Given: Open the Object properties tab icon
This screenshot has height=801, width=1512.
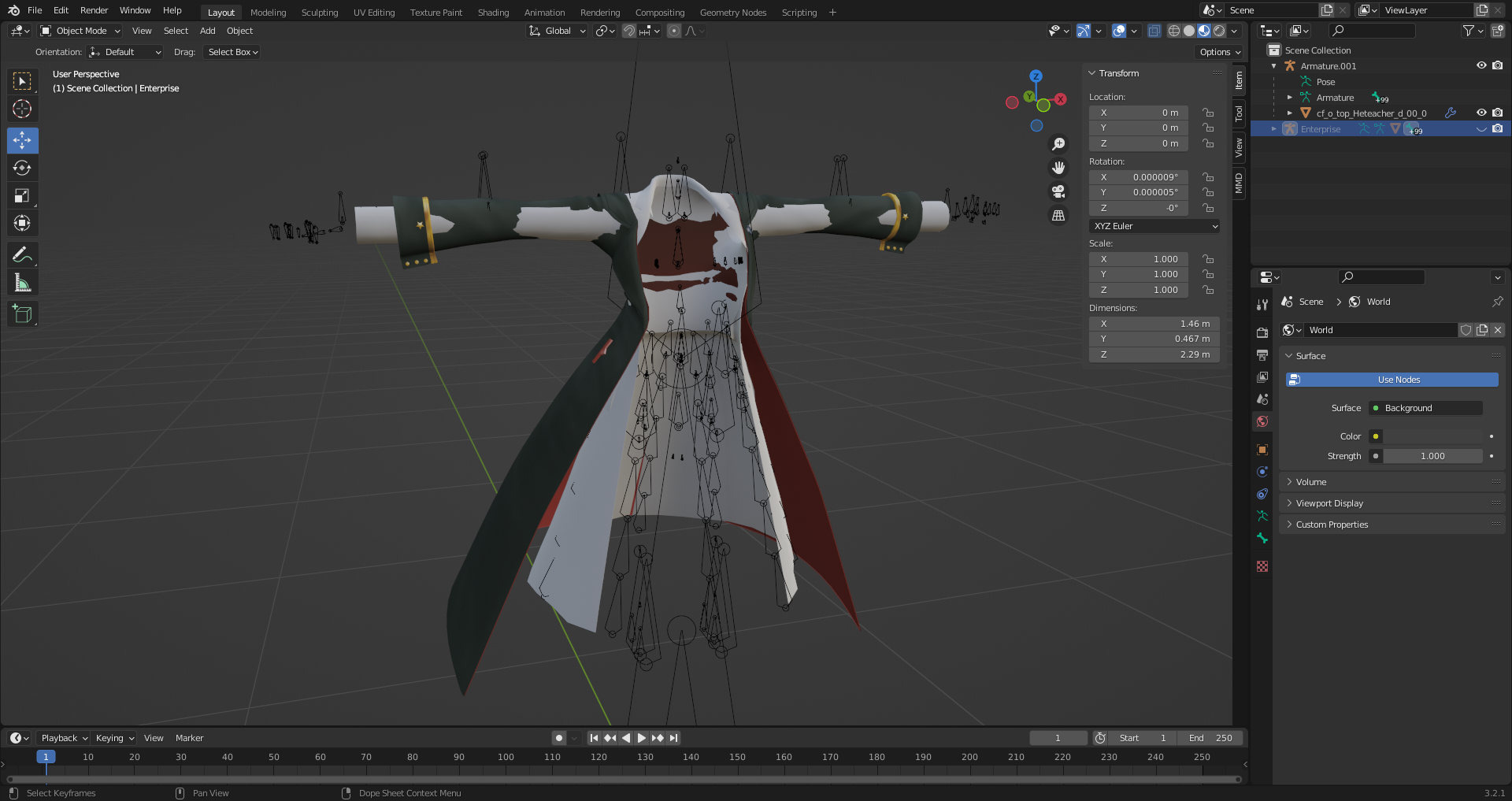Looking at the screenshot, I should 1262,450.
